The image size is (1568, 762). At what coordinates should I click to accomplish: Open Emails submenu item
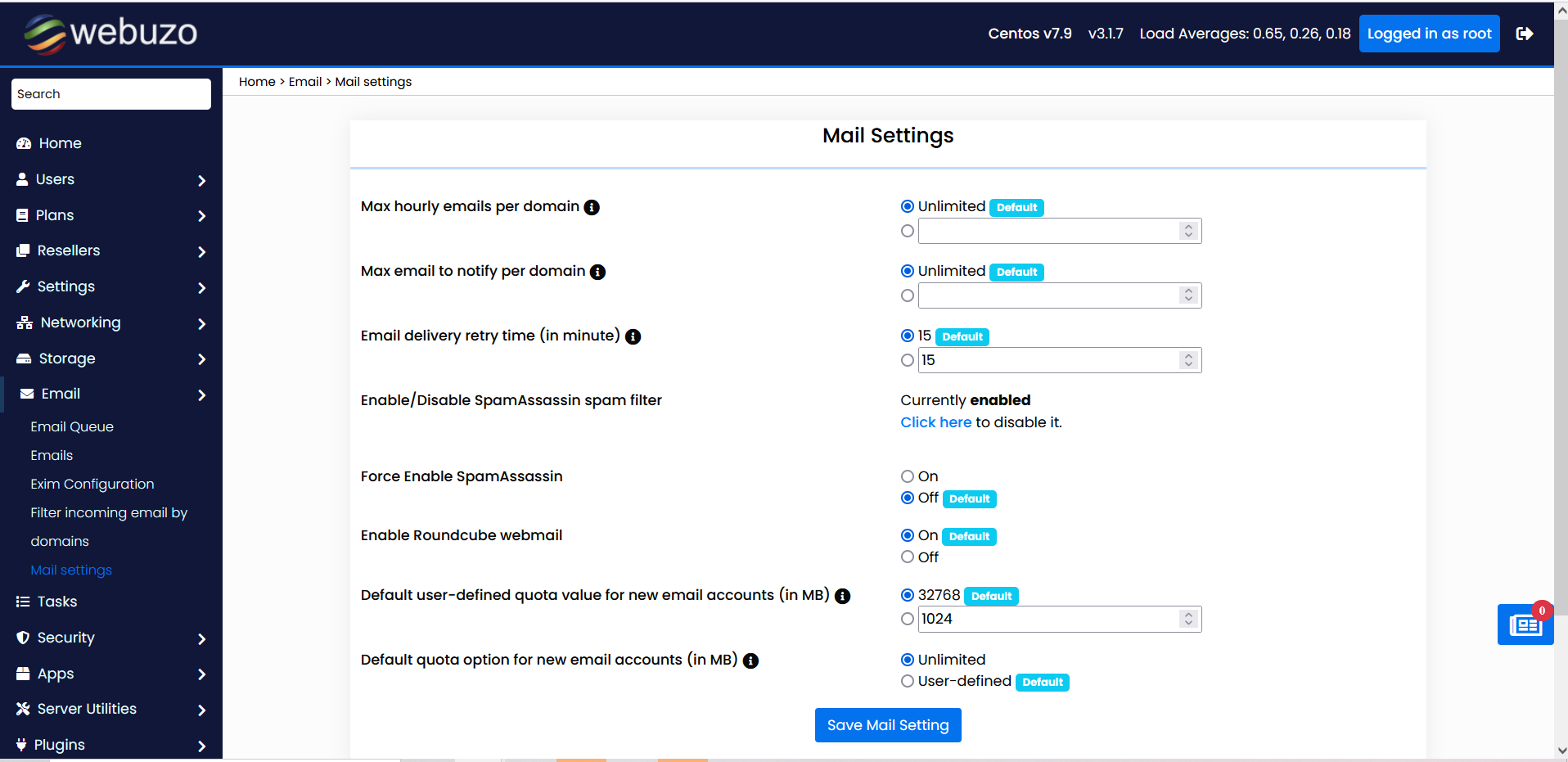(x=52, y=455)
